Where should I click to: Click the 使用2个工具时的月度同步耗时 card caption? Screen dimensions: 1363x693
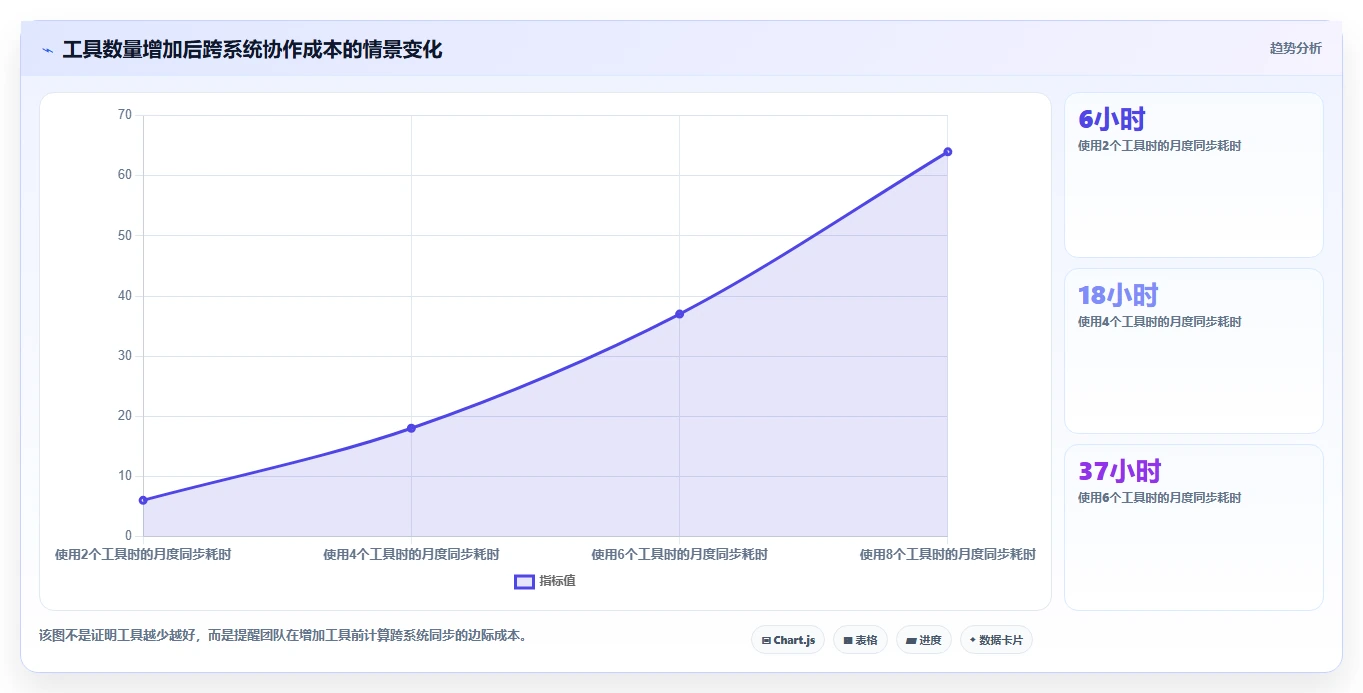pos(1159,146)
